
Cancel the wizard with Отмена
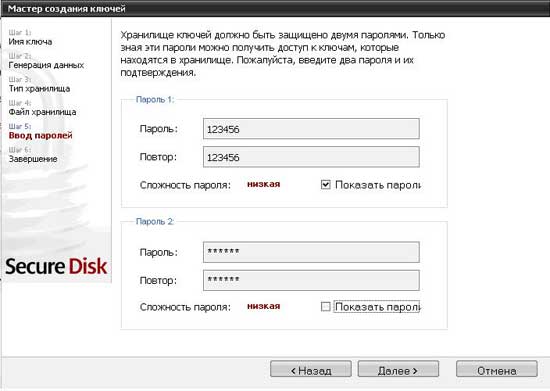(x=497, y=370)
